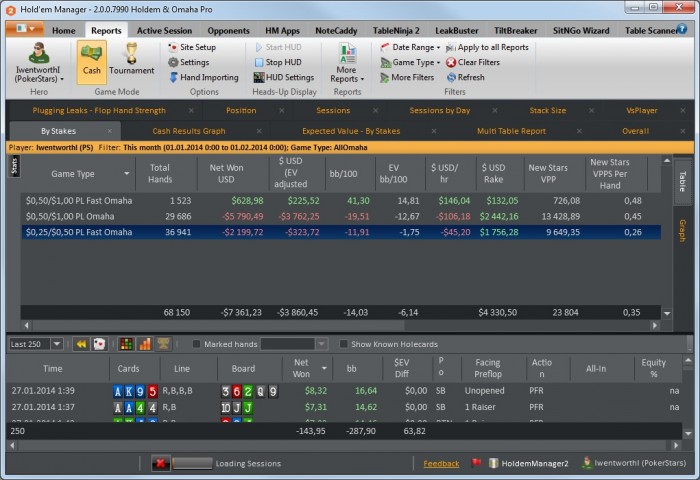This screenshot has width=700, height=480.
Task: Open HUD Settings
Action: coord(284,78)
